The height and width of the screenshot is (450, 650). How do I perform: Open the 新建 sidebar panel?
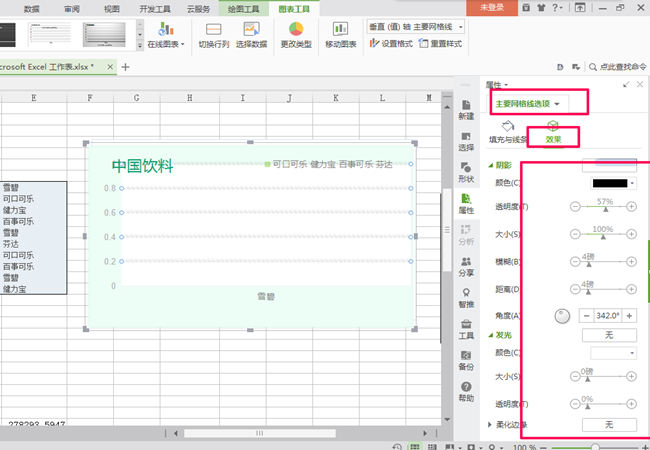[x=466, y=110]
